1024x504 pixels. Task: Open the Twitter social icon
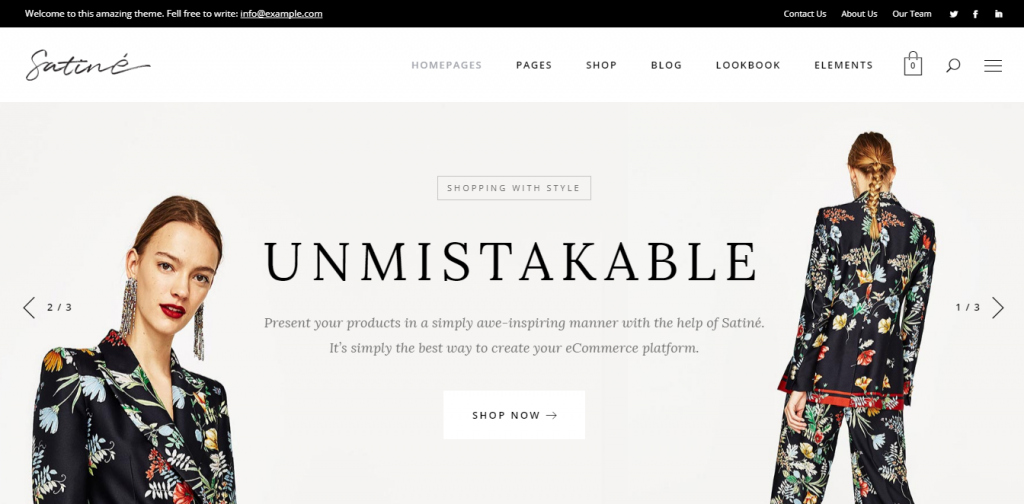point(953,14)
